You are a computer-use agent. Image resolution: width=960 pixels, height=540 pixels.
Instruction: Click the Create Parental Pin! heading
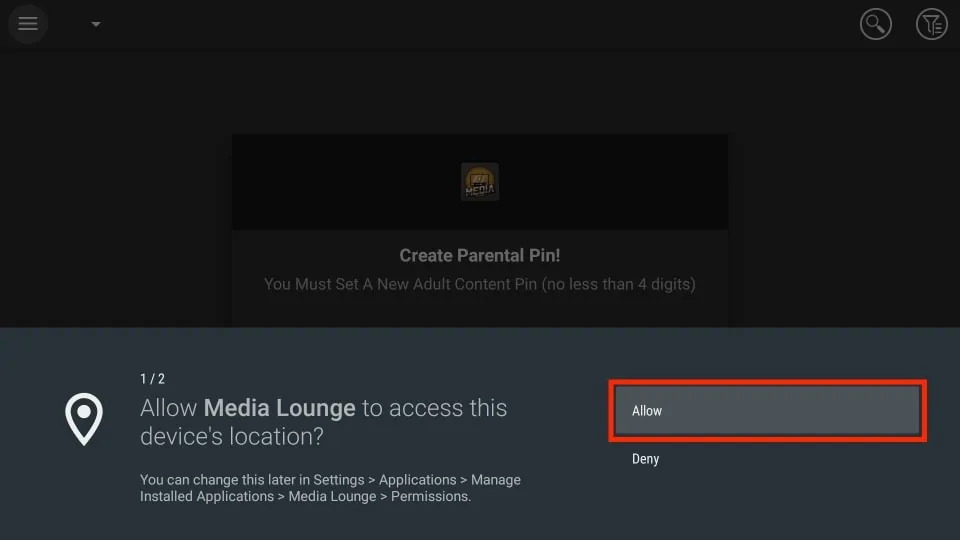(x=479, y=255)
